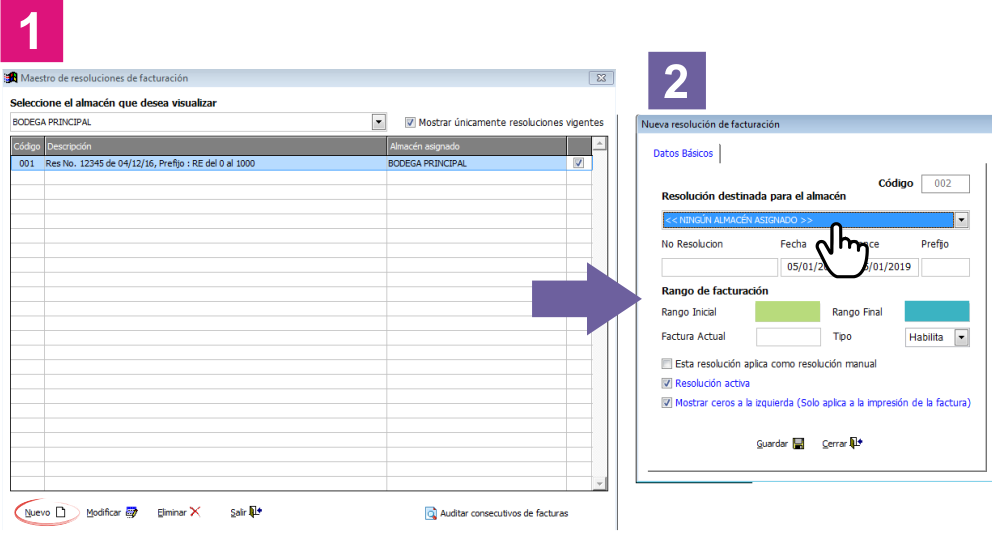The height and width of the screenshot is (553, 1000).
Task: Click the red X Eliminar icon
Action: coord(195,512)
